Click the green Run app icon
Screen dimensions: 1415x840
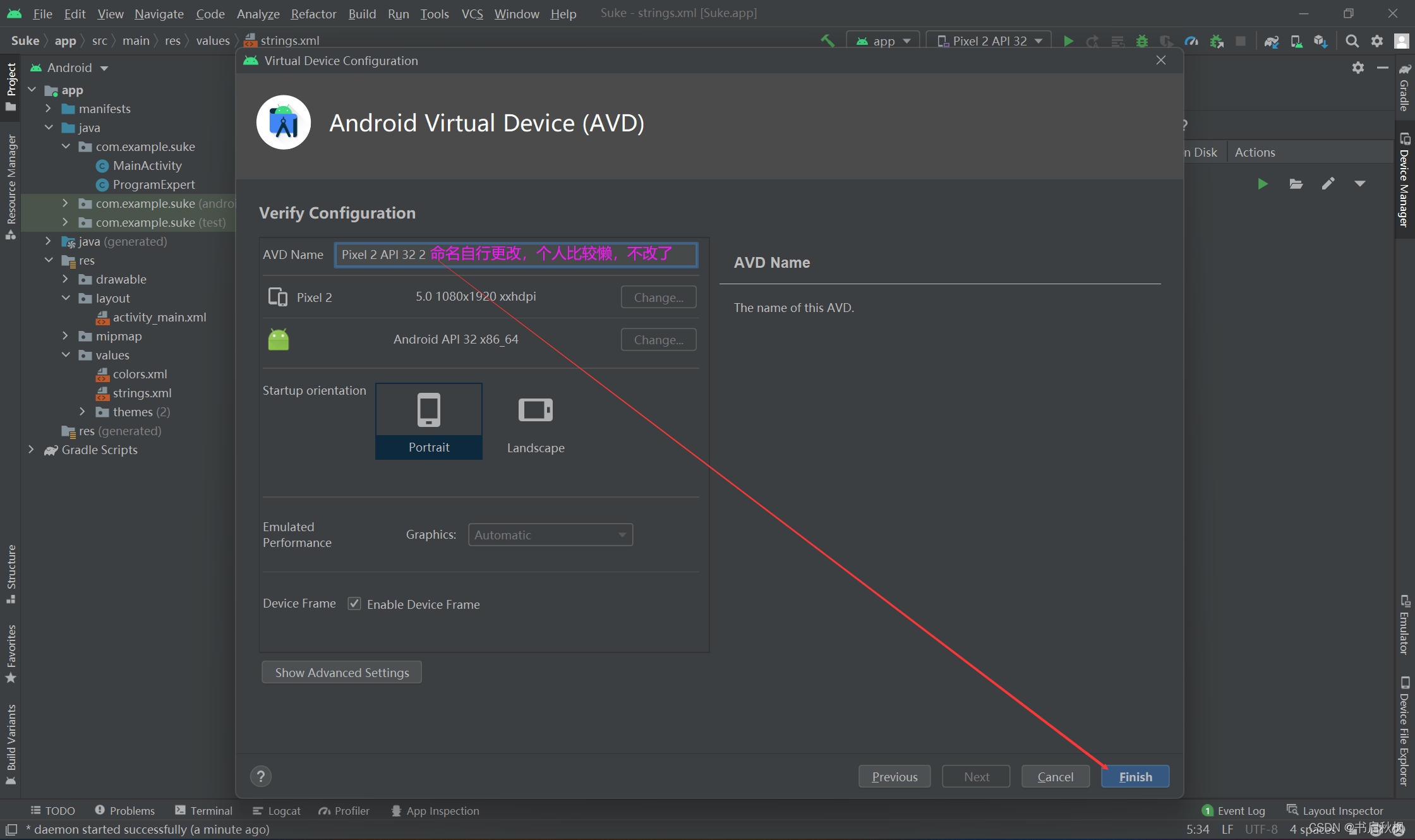pos(1068,41)
